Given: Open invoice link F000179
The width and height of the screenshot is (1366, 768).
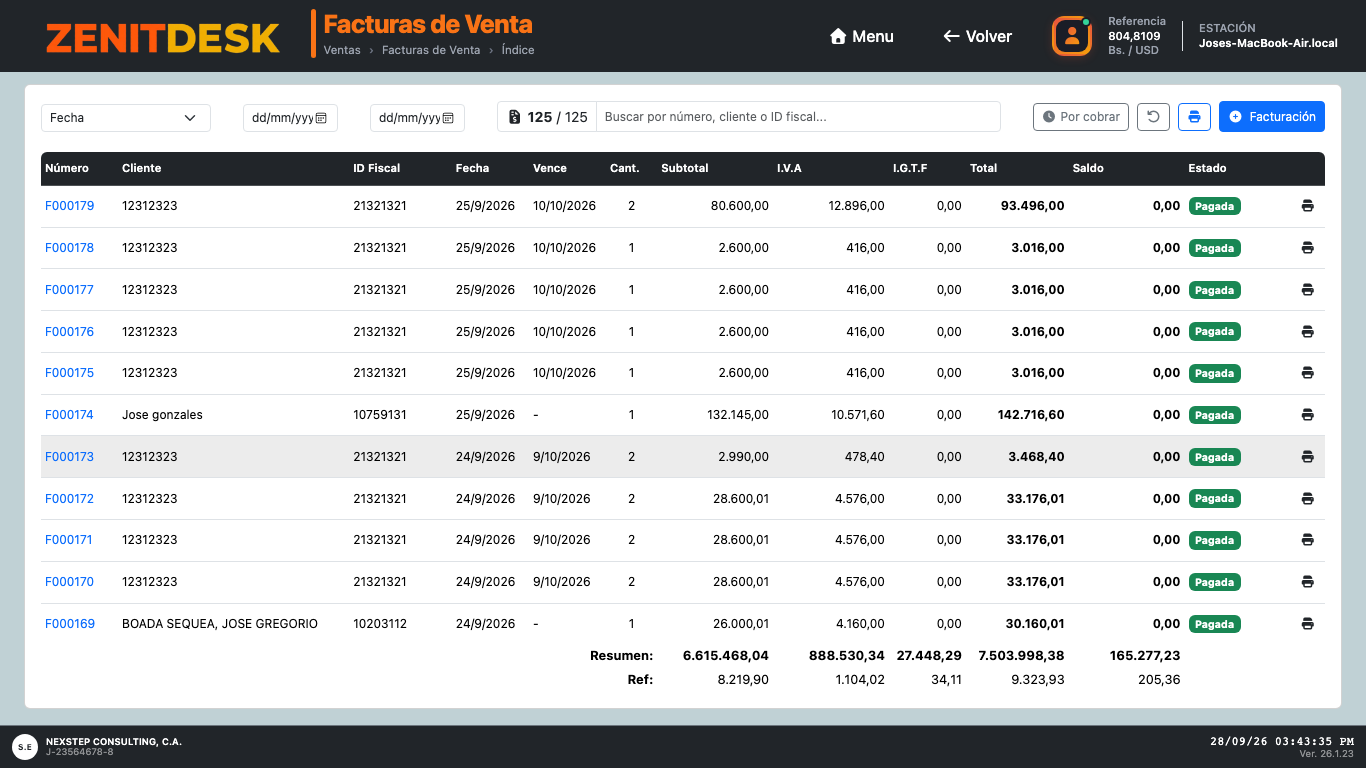Looking at the screenshot, I should pyautogui.click(x=69, y=206).
